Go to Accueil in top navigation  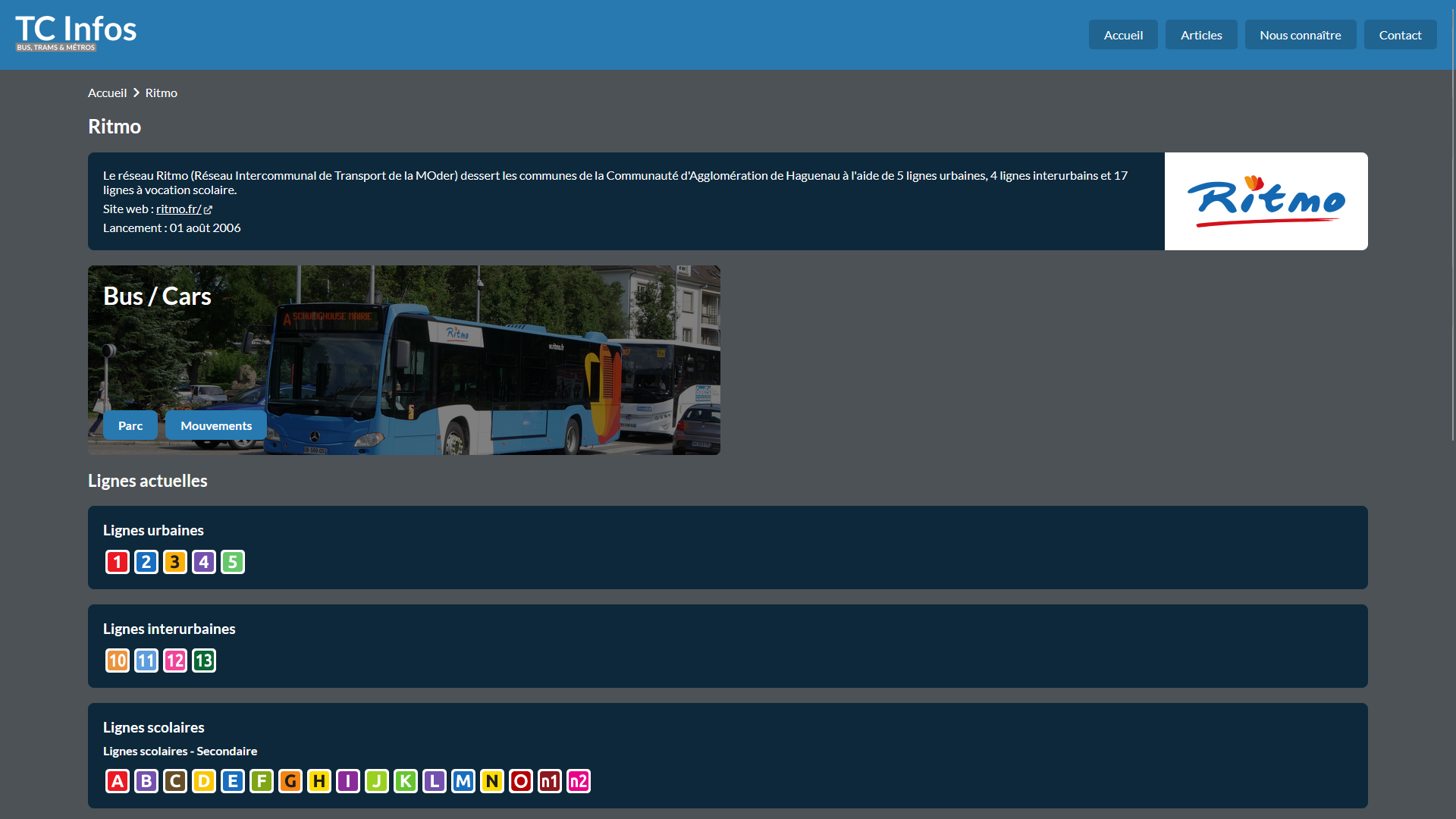point(1123,35)
